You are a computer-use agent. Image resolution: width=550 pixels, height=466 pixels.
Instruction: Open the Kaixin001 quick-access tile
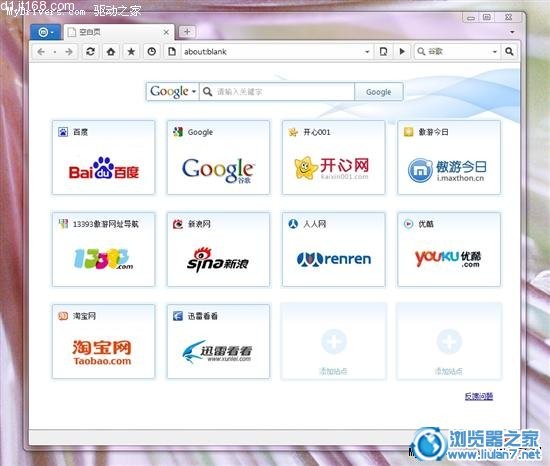click(334, 157)
